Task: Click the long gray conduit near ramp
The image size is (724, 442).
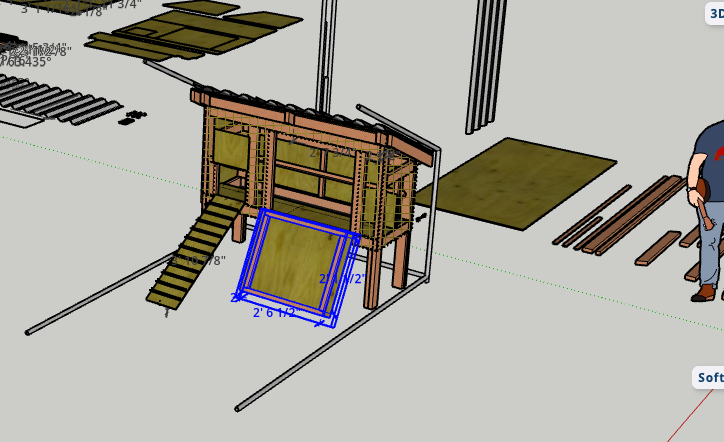Action: tap(99, 293)
